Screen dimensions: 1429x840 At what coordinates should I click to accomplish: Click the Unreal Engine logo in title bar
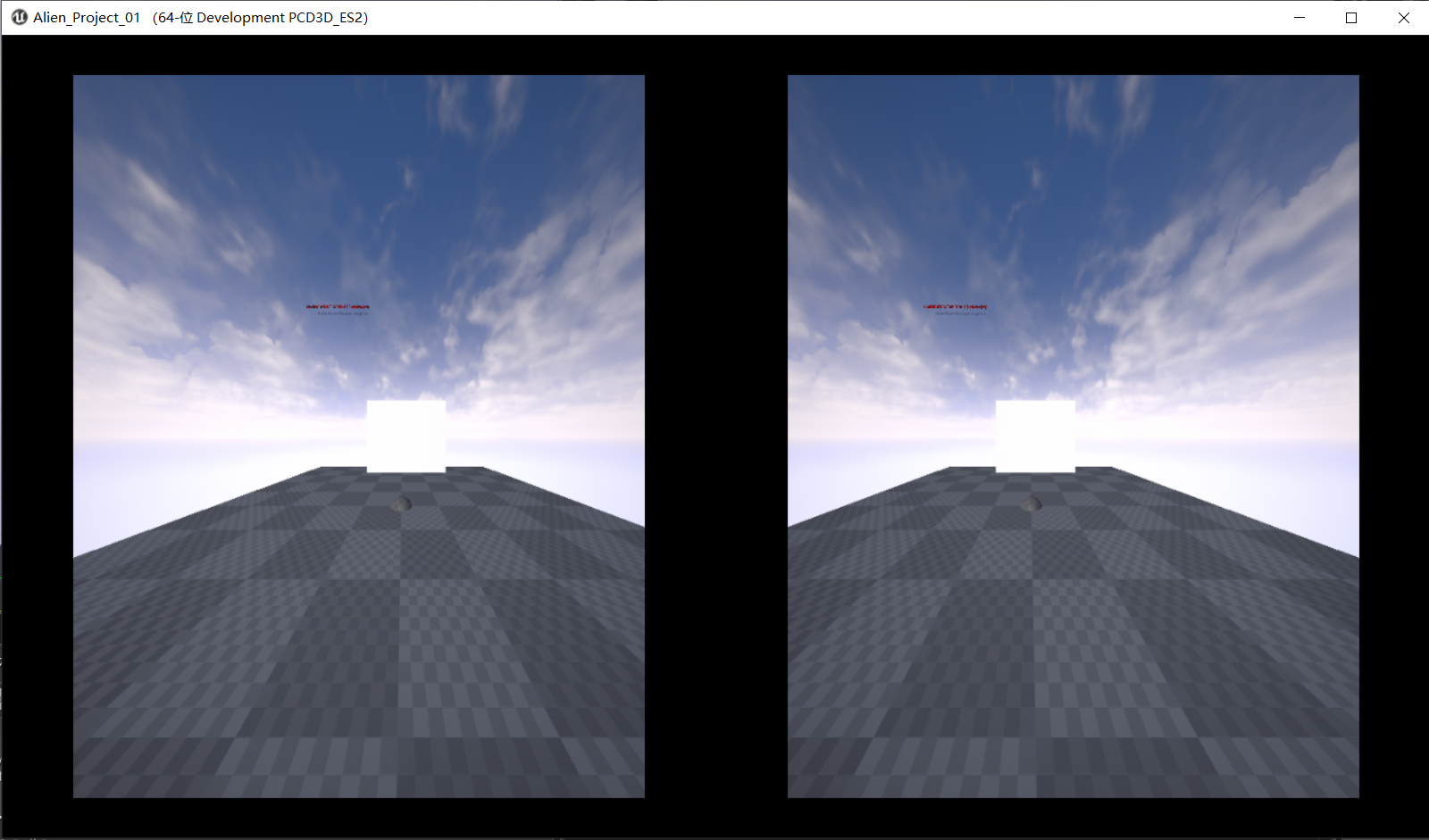tap(19, 17)
